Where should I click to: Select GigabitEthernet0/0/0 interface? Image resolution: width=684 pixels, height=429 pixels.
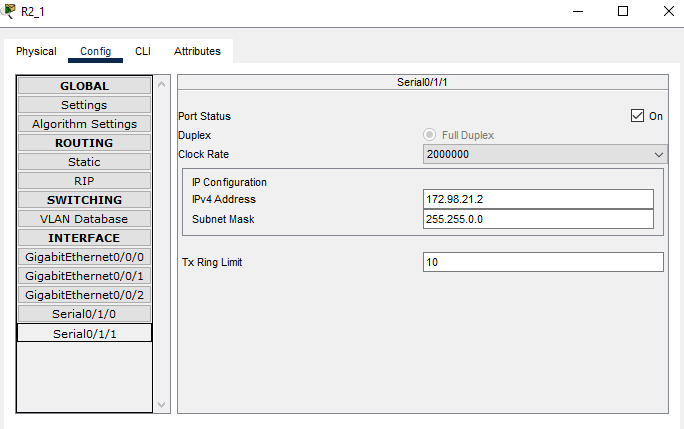[84, 257]
